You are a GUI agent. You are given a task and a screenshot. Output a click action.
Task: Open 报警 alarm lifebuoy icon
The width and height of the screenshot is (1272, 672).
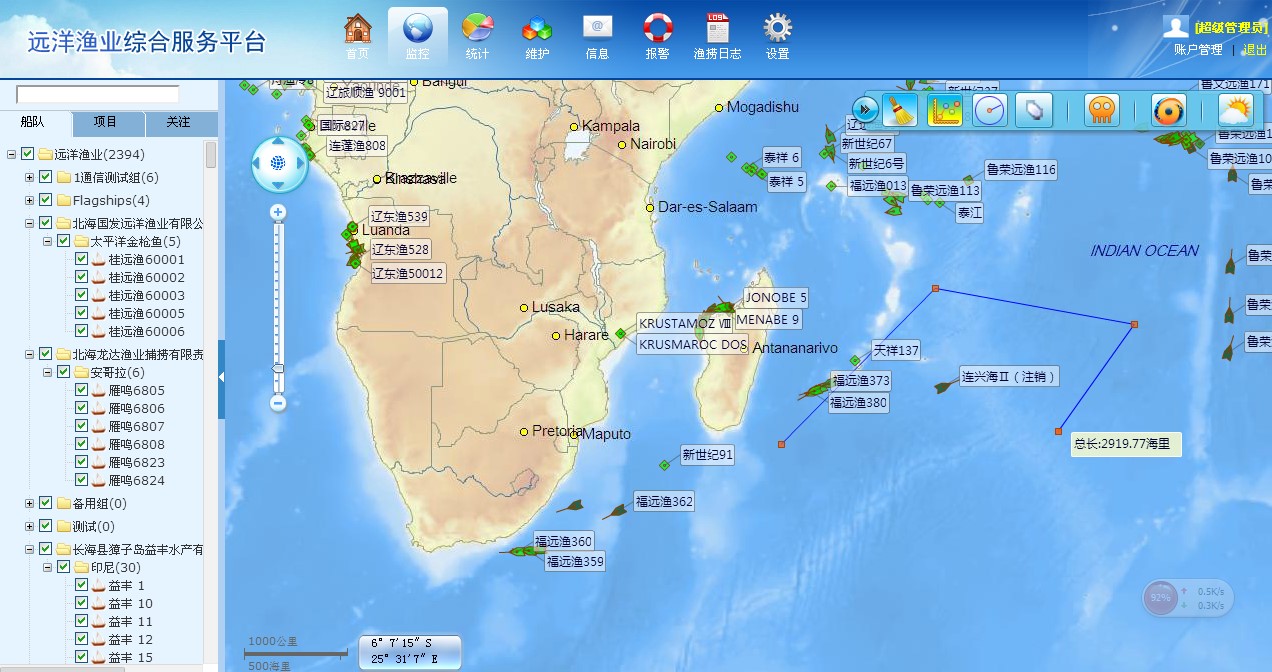pos(657,36)
